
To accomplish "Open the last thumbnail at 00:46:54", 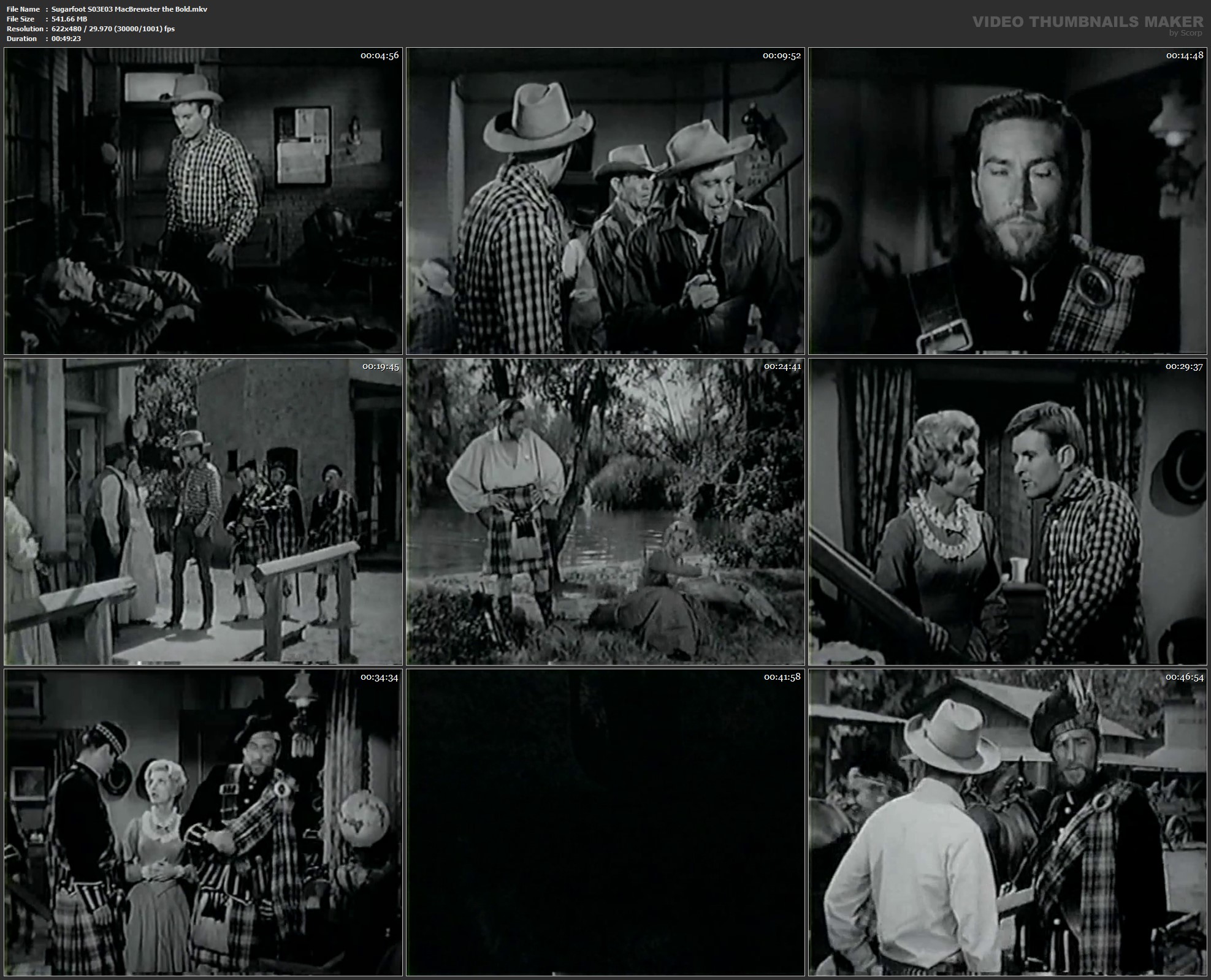I will pos(1007,822).
